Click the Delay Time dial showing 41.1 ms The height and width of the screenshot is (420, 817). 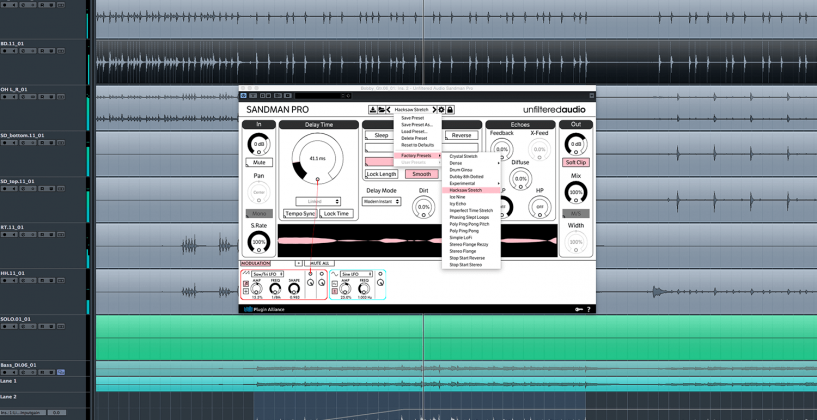click(317, 158)
